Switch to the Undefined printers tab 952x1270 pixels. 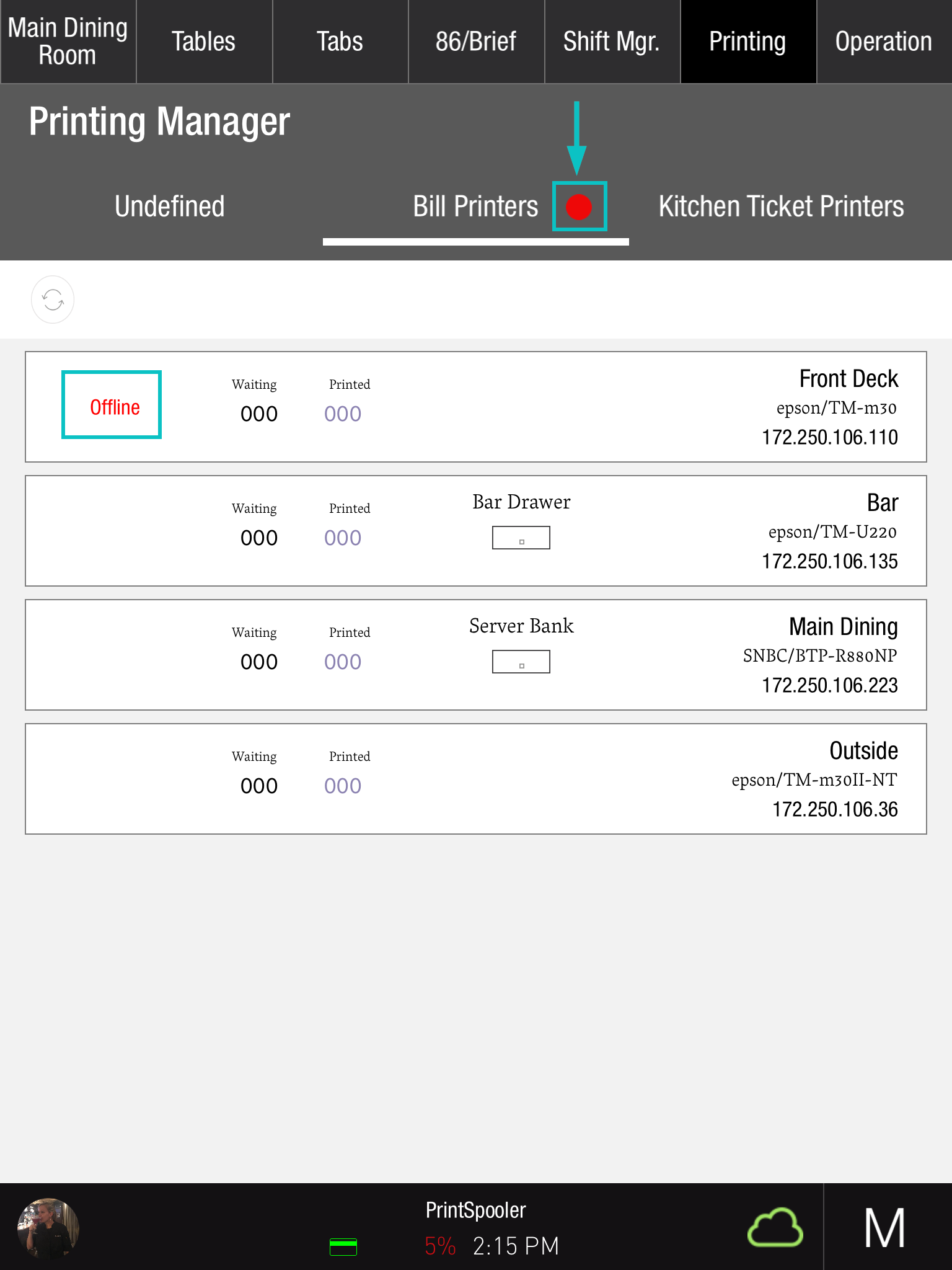(x=169, y=206)
